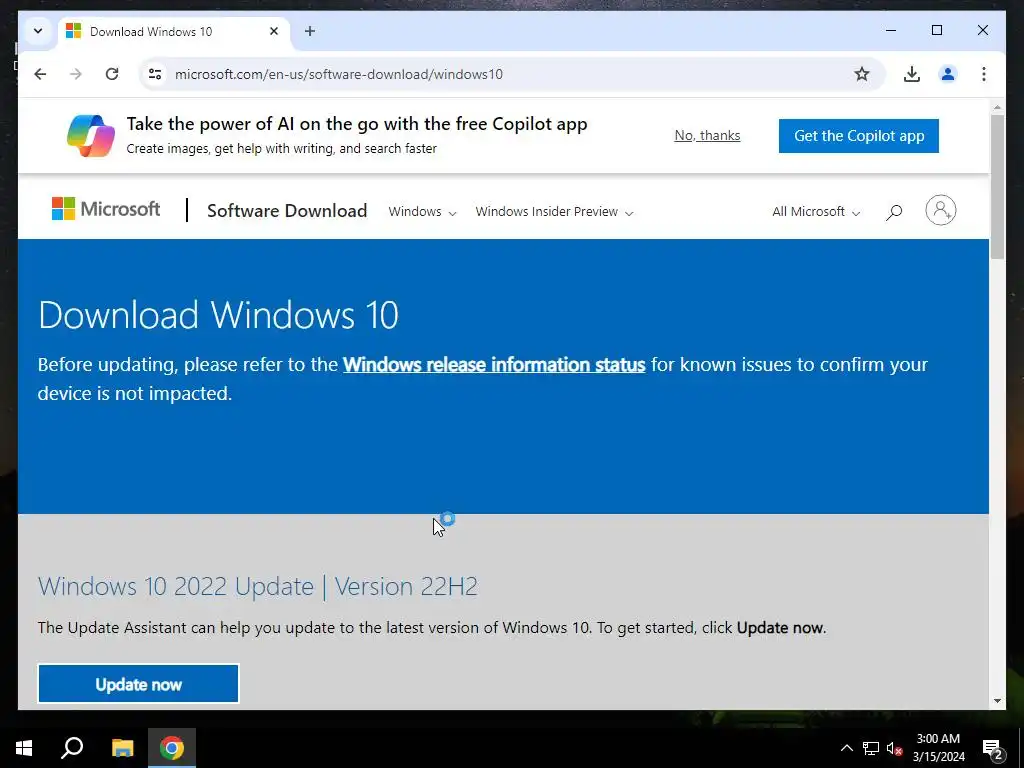Click 'Windows 10 2022 Update | Version 22H2' heading
Image resolution: width=1024 pixels, height=768 pixels.
tap(257, 586)
